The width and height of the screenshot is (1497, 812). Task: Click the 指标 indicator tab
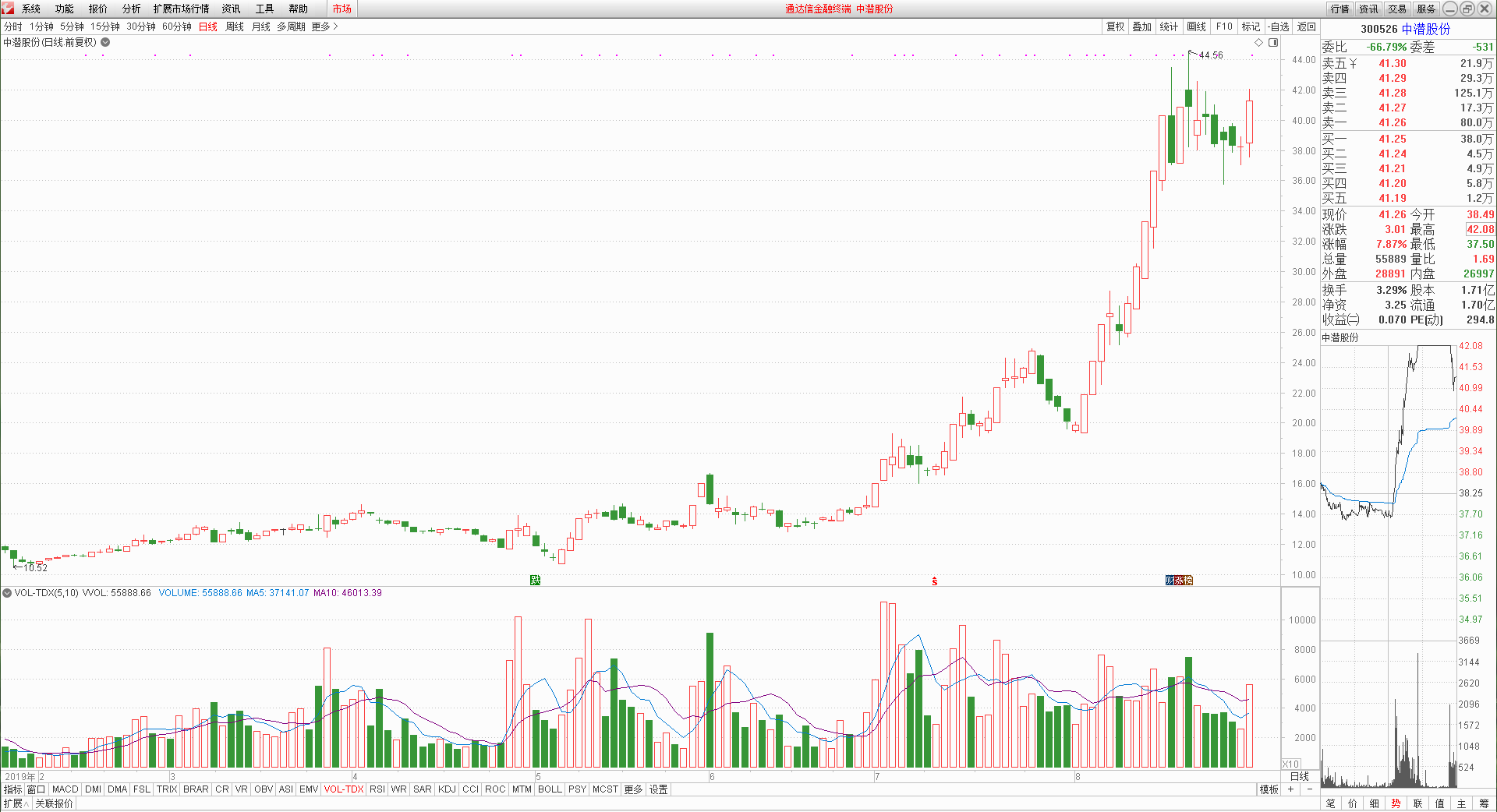coord(13,789)
